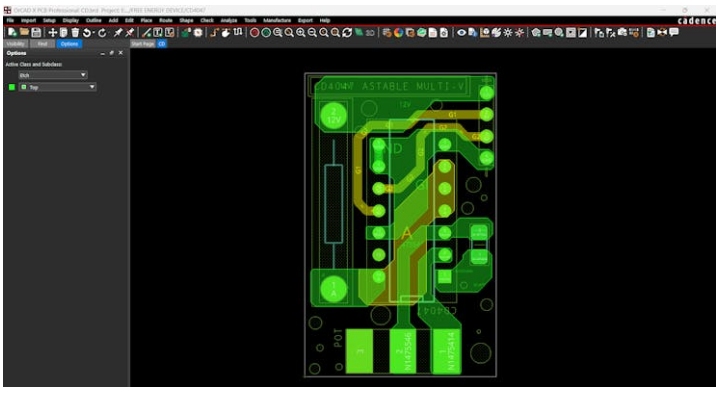Click the green subclass color swatch
Screen dimensions: 720x395
(12, 87)
